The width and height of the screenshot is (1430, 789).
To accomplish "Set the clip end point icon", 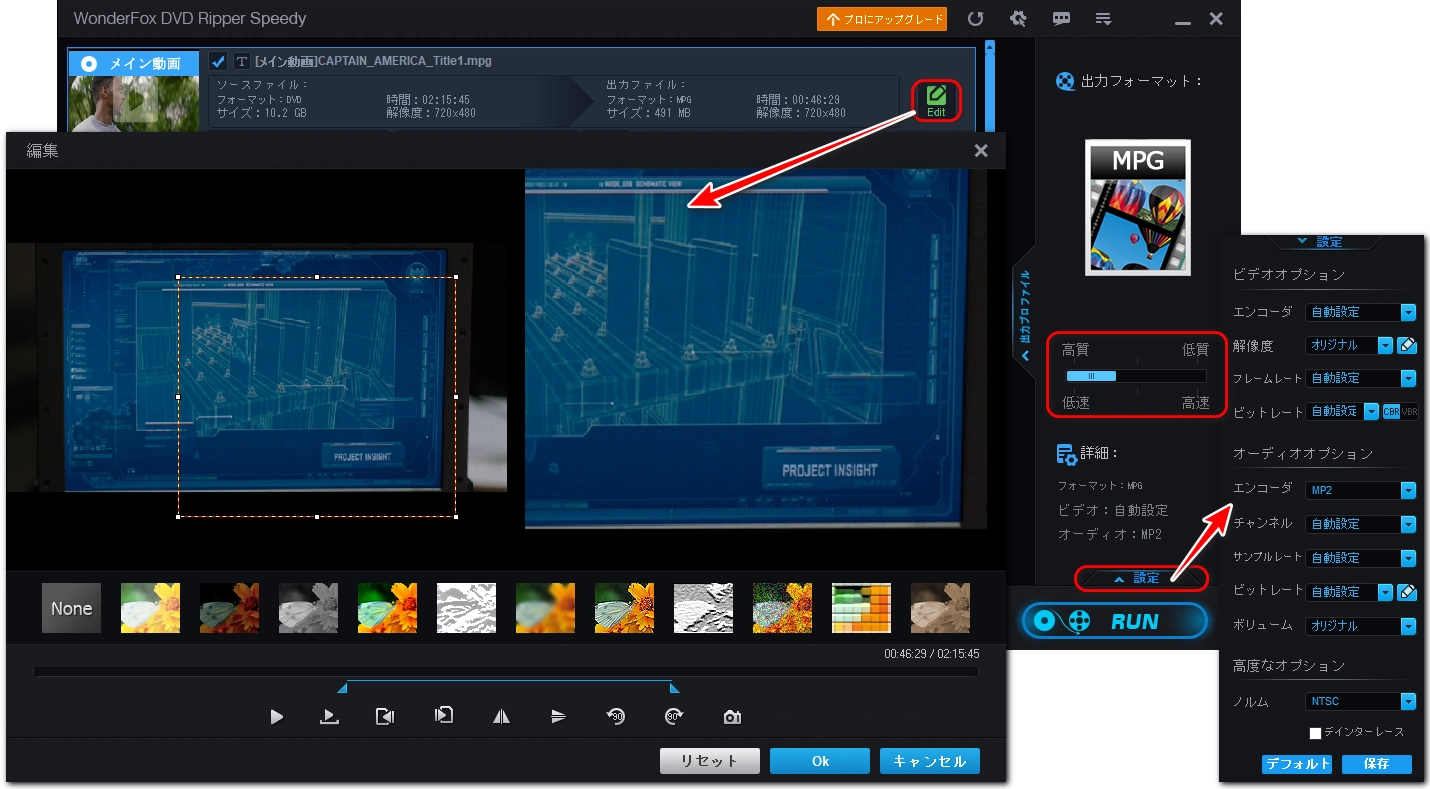I will [x=444, y=716].
